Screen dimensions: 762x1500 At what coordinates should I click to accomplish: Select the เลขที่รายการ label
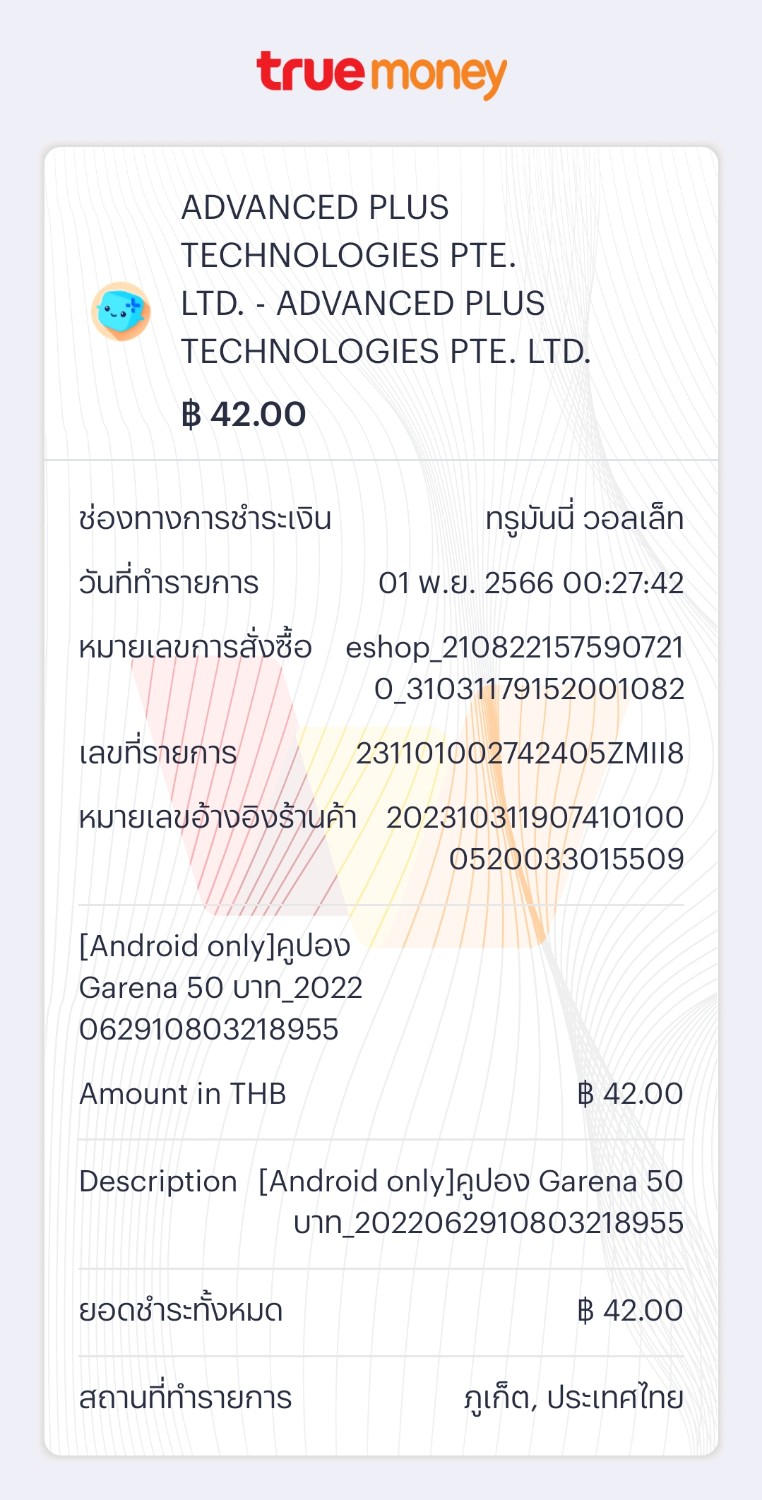tap(158, 753)
